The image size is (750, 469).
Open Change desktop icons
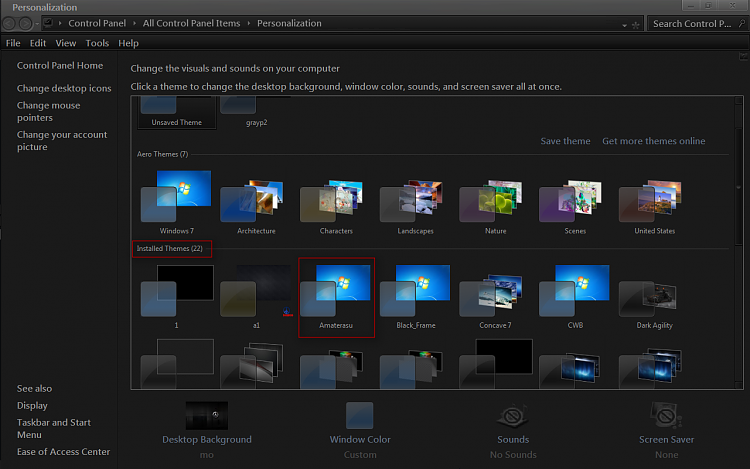(x=64, y=88)
